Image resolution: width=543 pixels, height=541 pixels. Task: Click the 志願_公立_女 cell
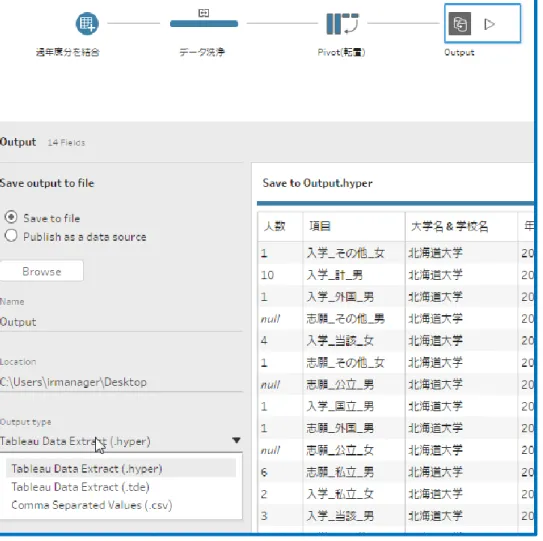[x=354, y=450]
